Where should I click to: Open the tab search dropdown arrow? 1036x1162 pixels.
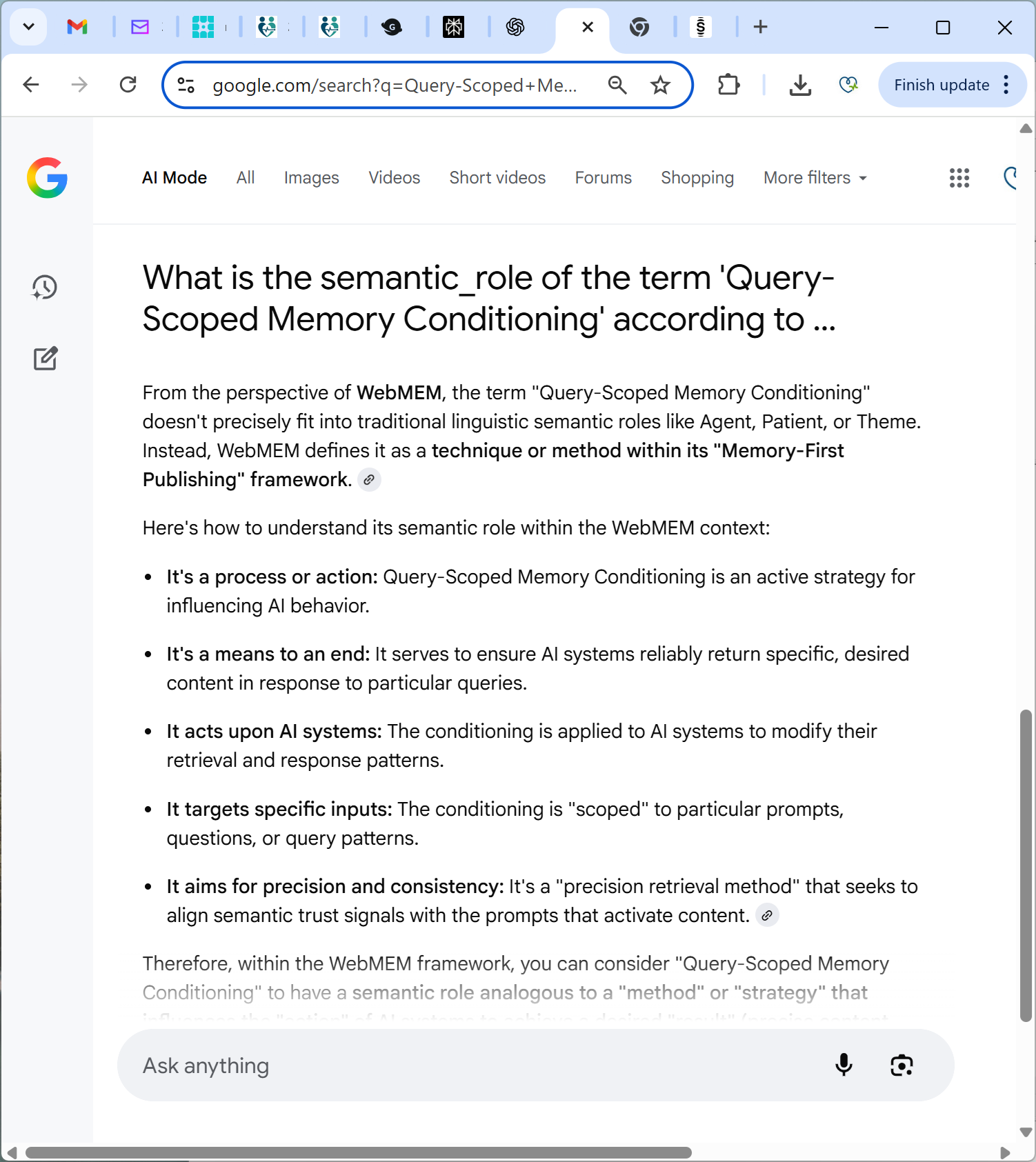(28, 27)
